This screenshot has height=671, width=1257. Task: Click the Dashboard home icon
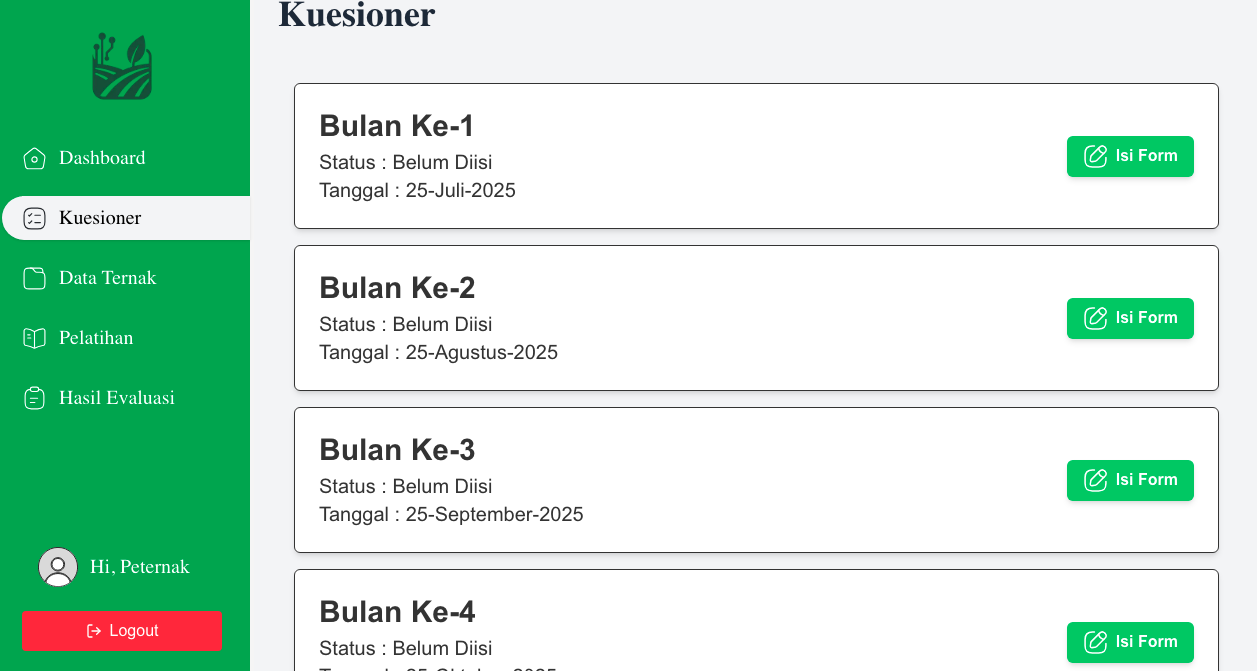[x=34, y=158]
